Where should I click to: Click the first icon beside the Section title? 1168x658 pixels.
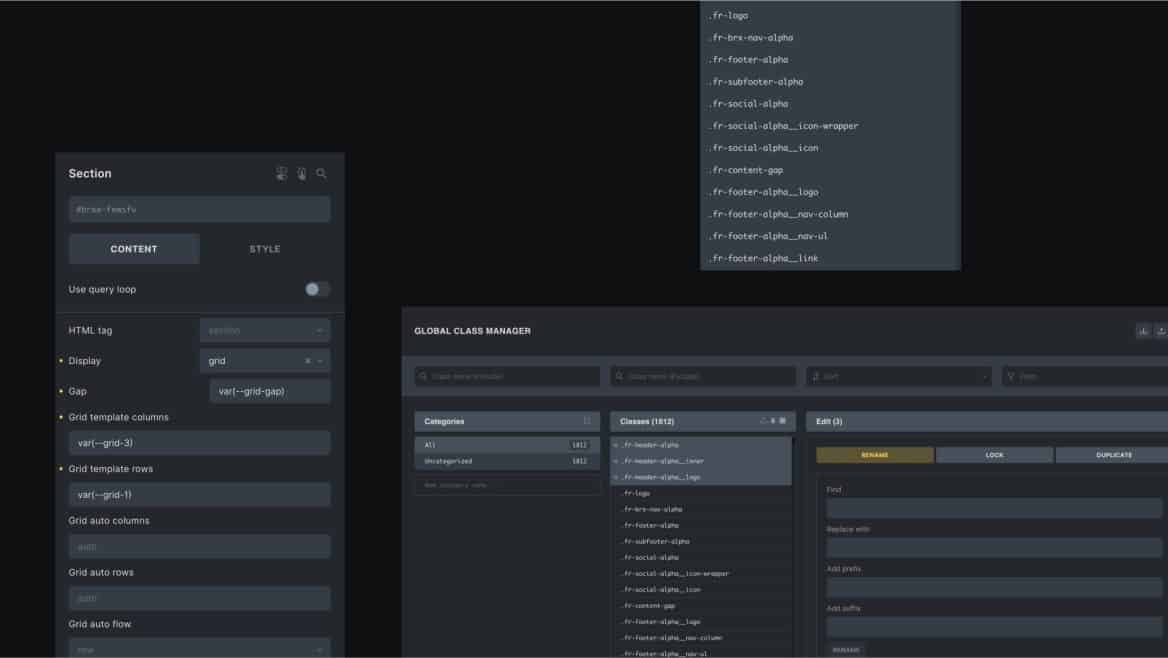281,174
